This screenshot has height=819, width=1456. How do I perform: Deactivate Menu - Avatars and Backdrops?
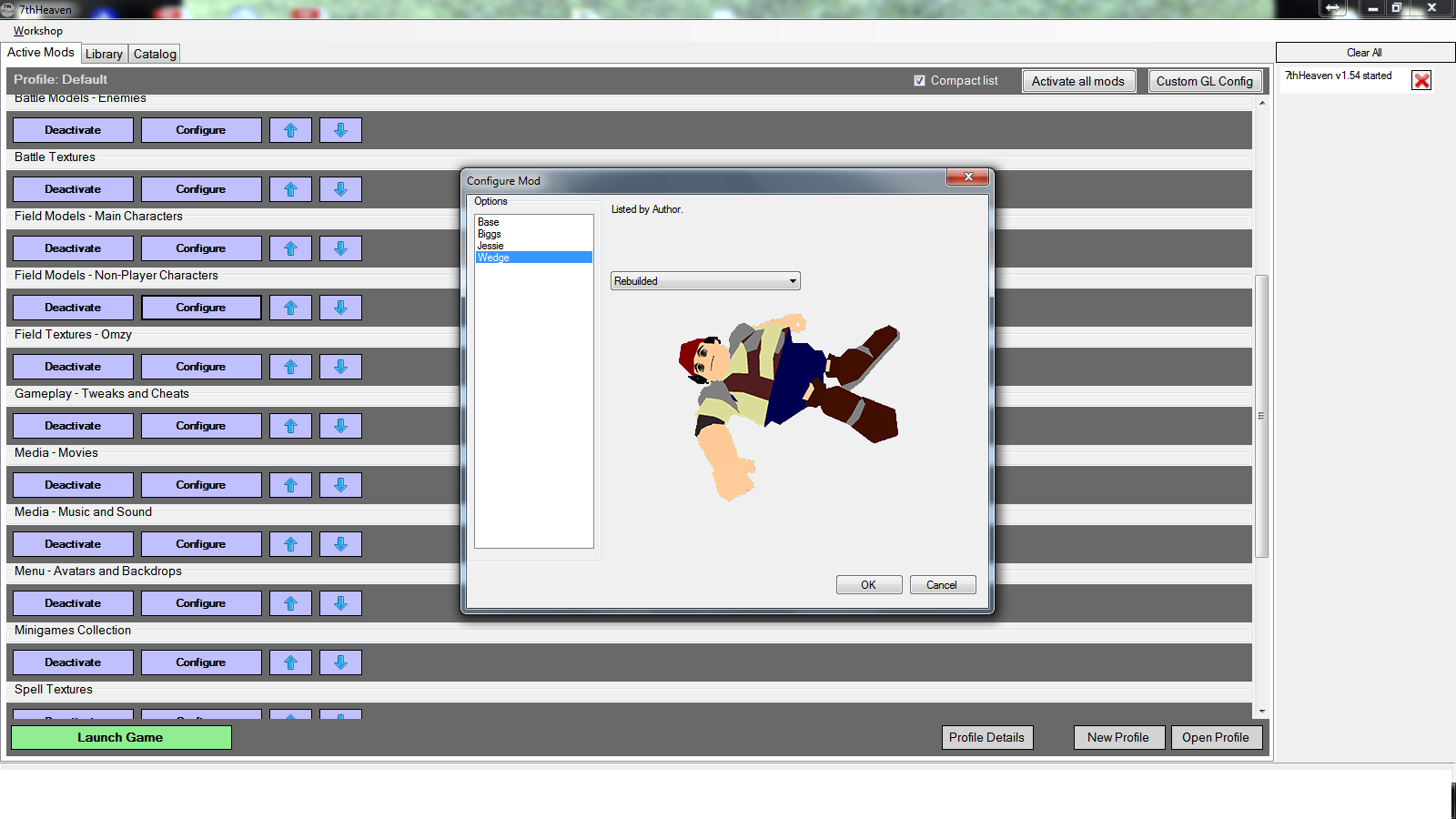pos(73,603)
